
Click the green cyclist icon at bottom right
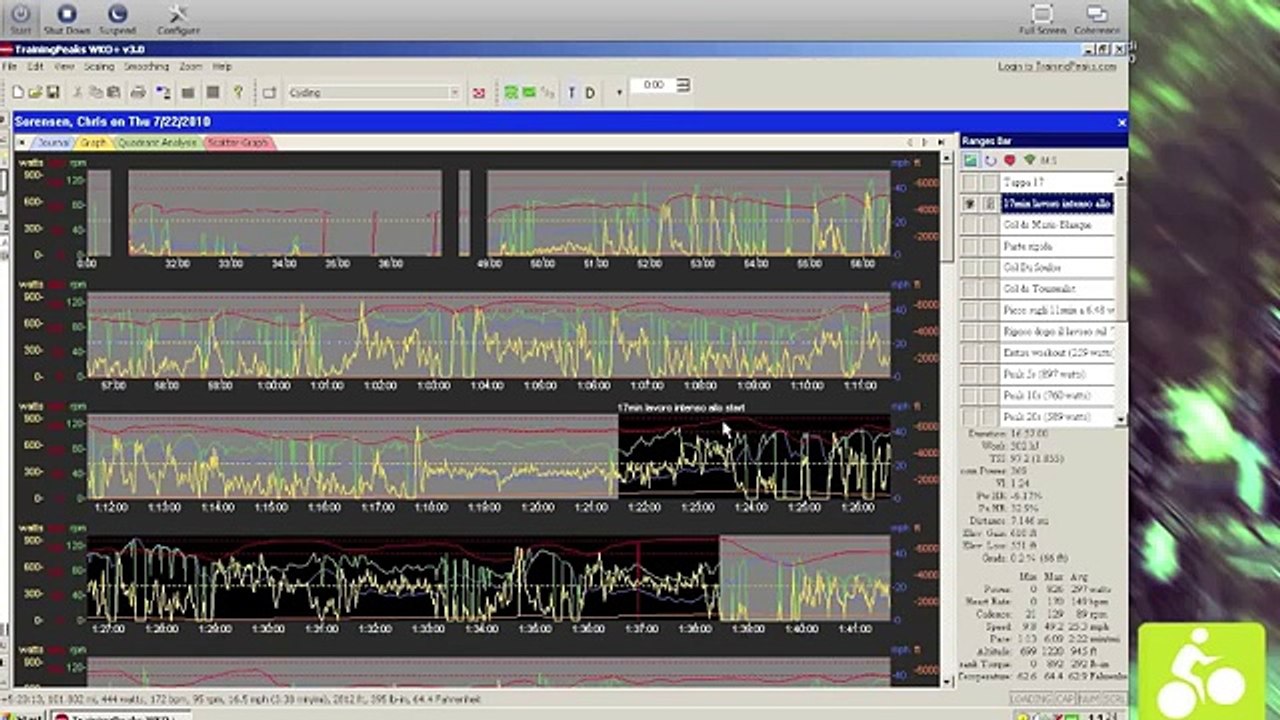[1201, 672]
